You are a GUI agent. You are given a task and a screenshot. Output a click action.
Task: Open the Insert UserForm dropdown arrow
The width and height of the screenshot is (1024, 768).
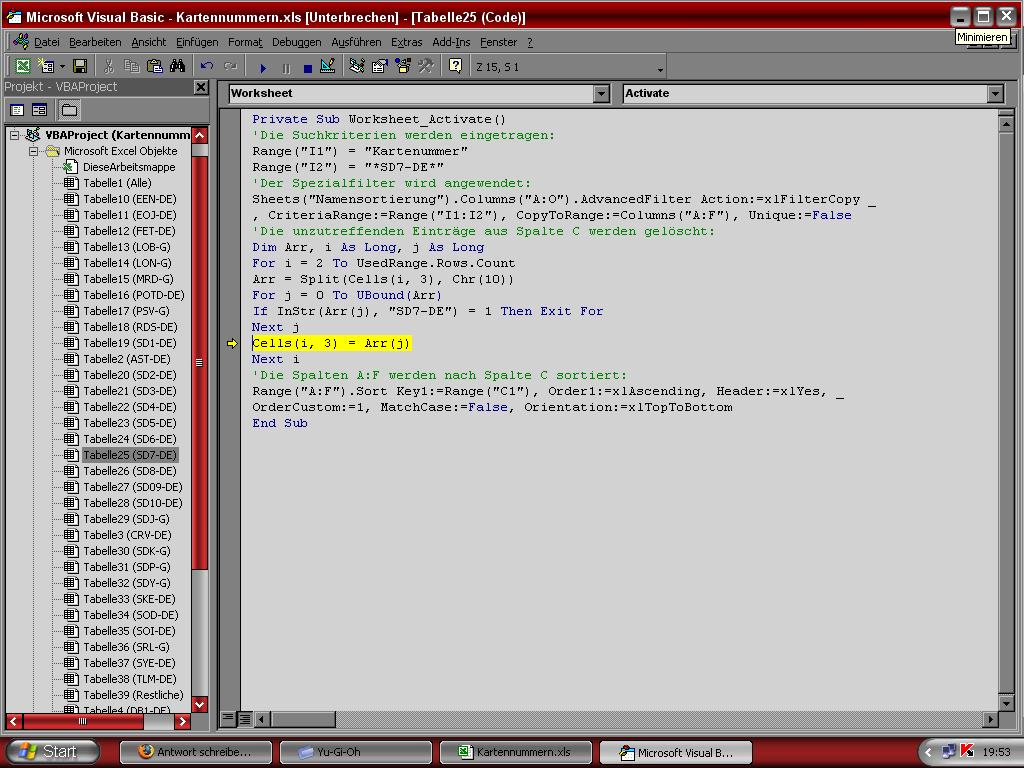pos(62,66)
